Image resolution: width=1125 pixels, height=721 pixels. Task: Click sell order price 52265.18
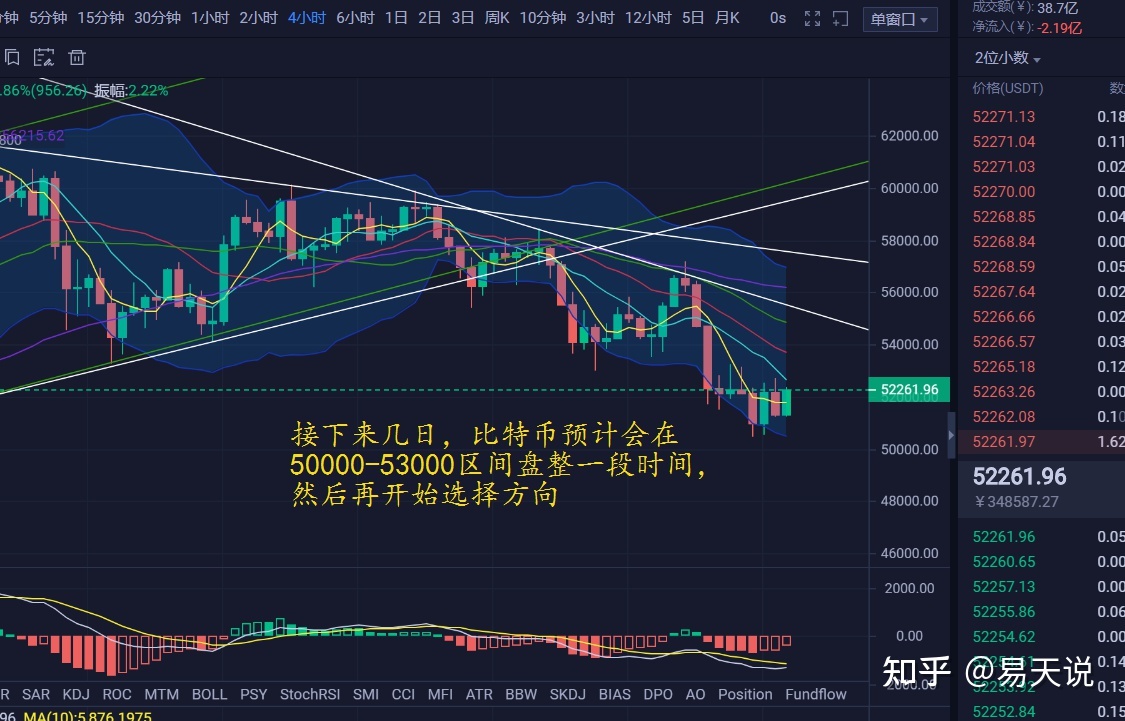(1004, 367)
